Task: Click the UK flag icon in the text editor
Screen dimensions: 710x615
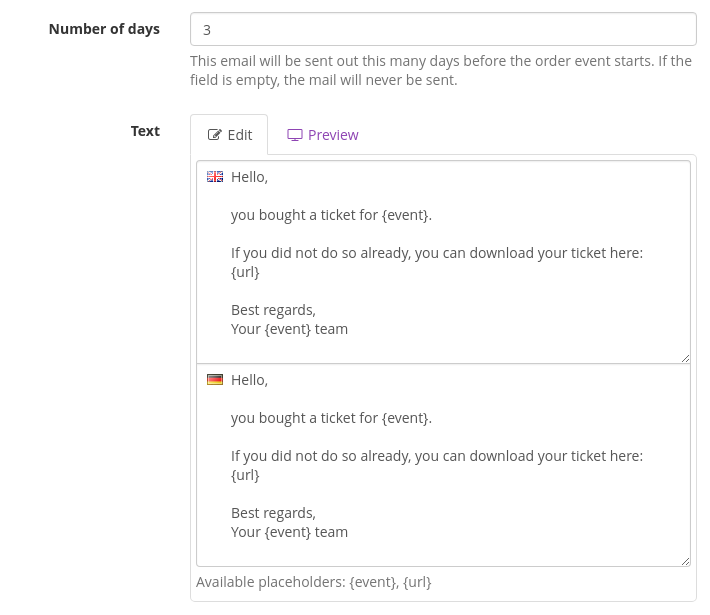Action: pos(215,177)
